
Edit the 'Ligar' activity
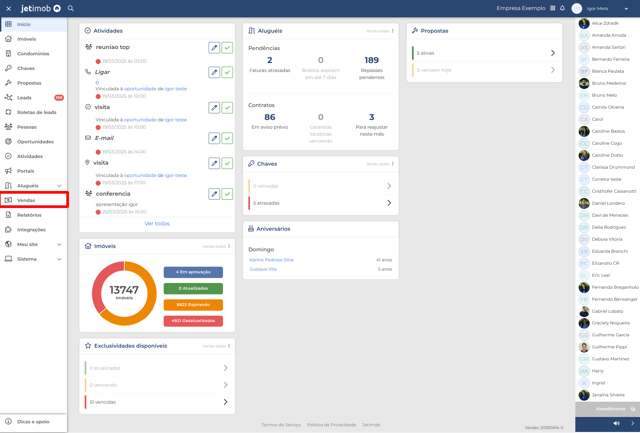tap(214, 72)
